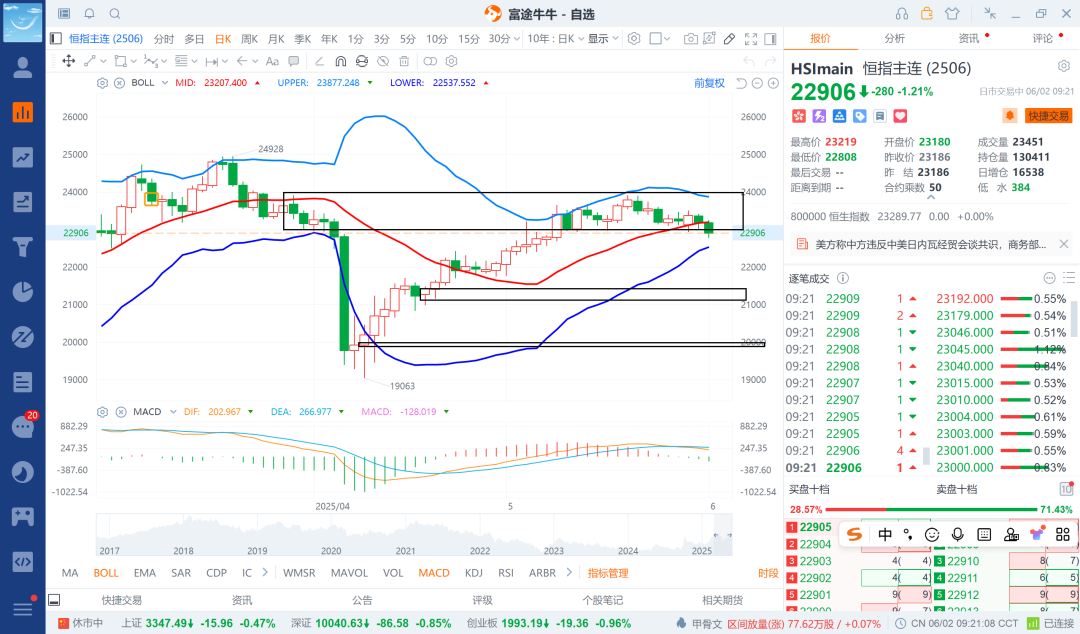Screen dimensions: 1080x634
Task: Open BOLL indicator settings gear
Action: tap(103, 83)
